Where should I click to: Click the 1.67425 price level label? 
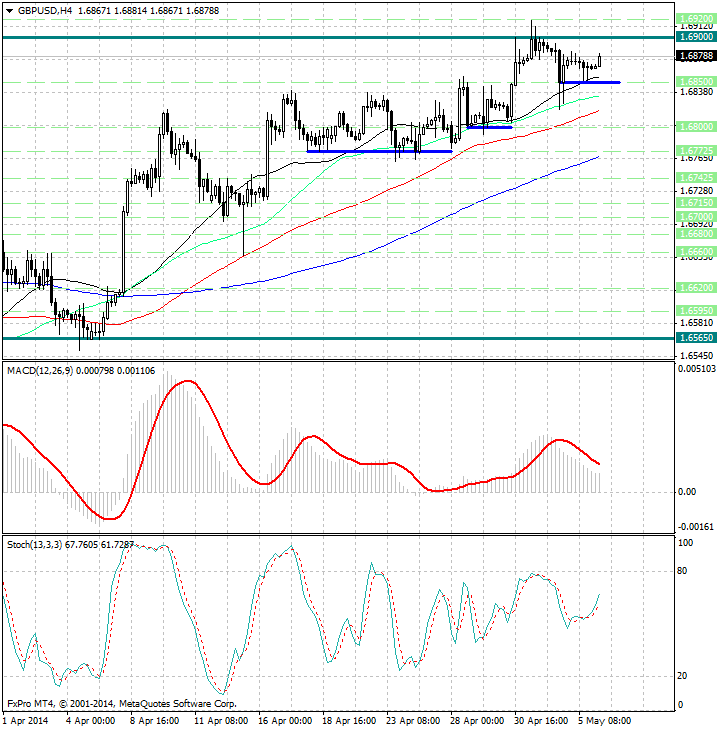tap(694, 177)
